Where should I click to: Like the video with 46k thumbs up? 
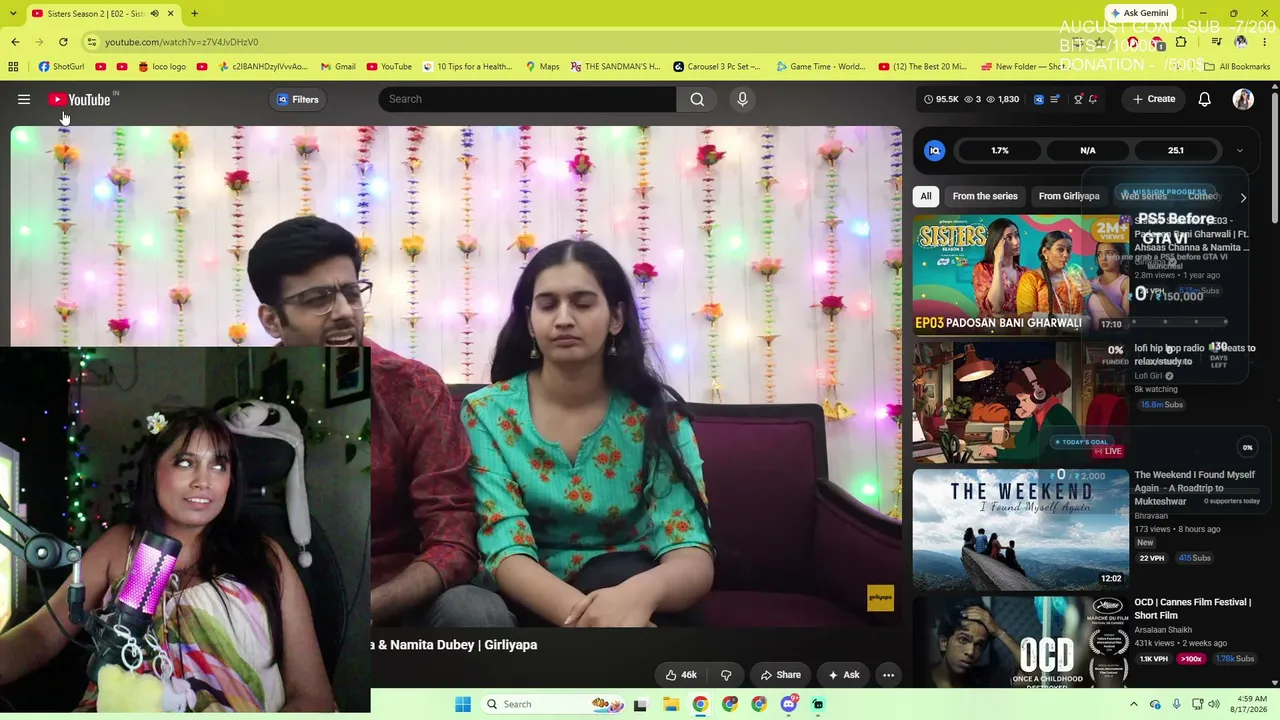point(681,675)
